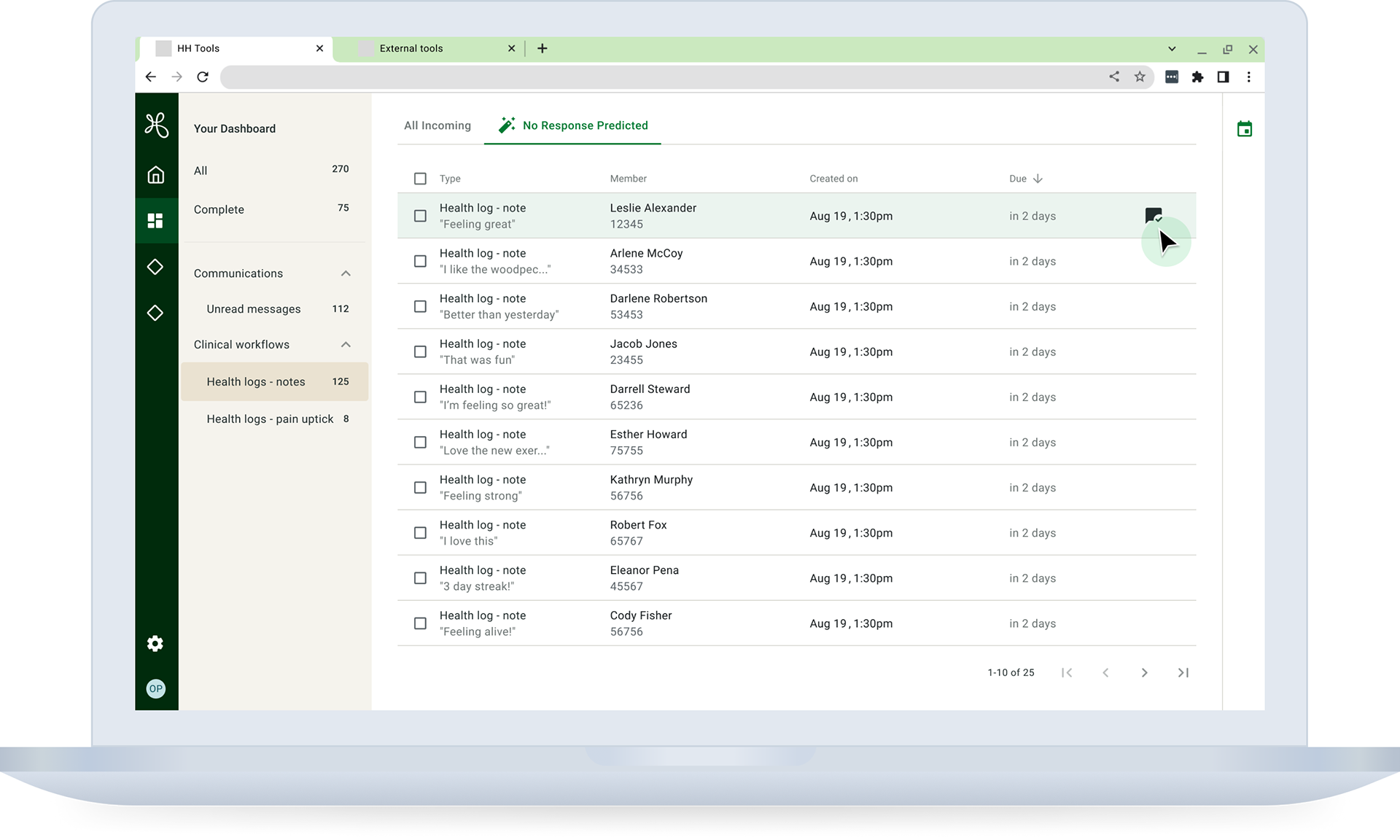The width and height of the screenshot is (1400, 840).
Task: Open browser tab search dropdown
Action: (1172, 49)
